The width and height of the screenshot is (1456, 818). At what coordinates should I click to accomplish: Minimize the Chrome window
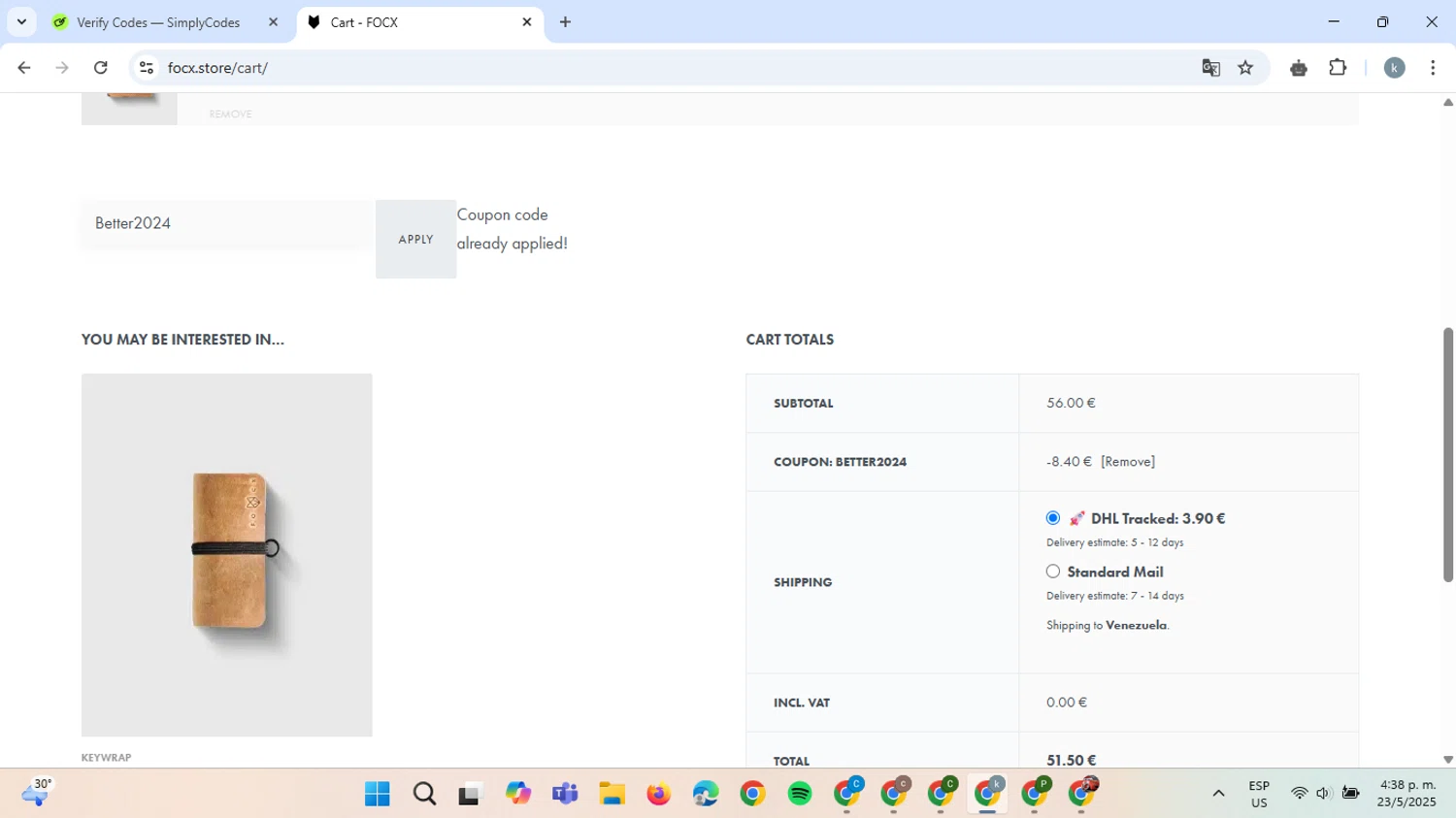coord(1334,21)
